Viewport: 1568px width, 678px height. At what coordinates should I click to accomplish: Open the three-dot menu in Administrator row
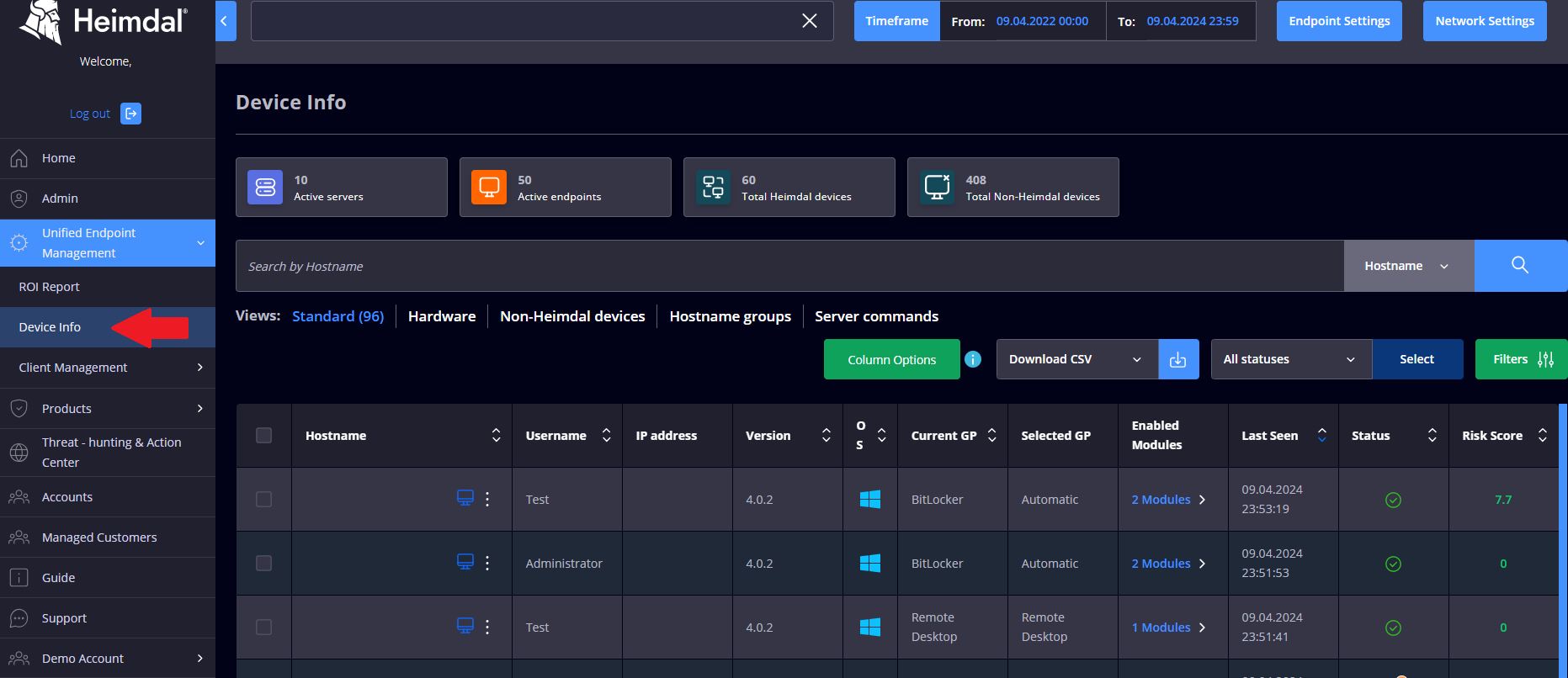pyautogui.click(x=487, y=563)
